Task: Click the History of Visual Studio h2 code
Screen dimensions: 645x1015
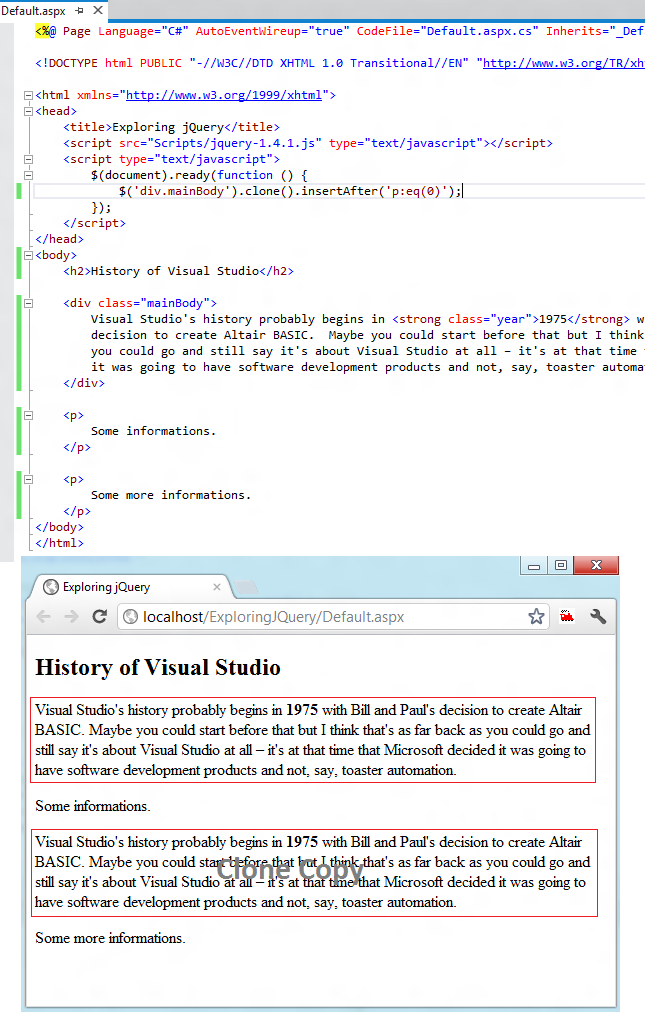Action: [178, 271]
